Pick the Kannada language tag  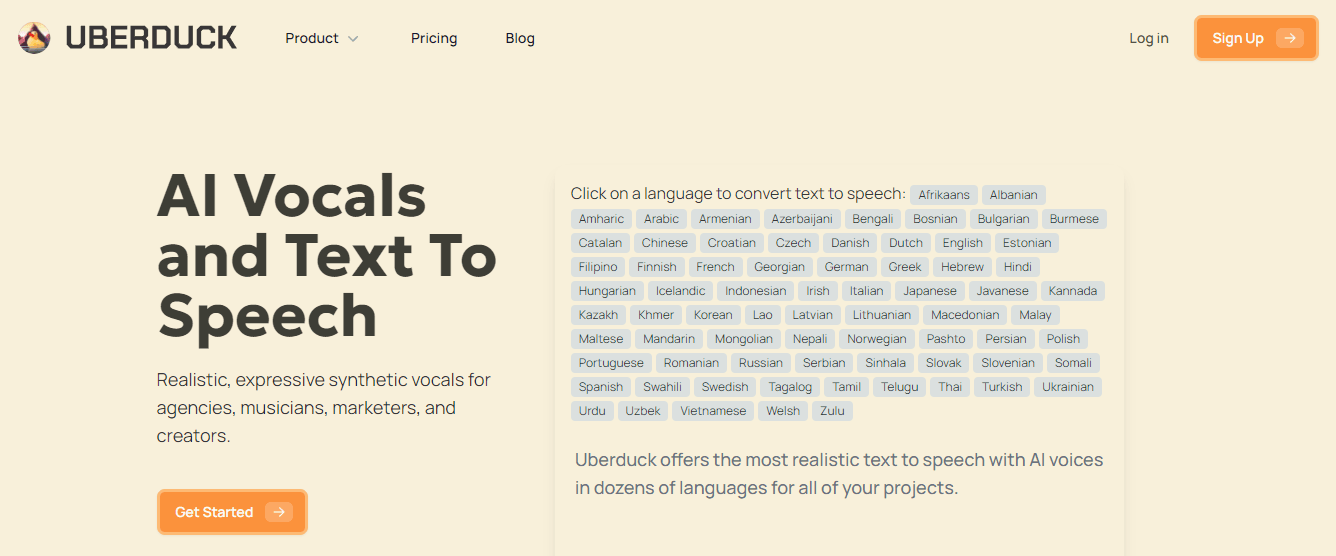[1073, 291]
